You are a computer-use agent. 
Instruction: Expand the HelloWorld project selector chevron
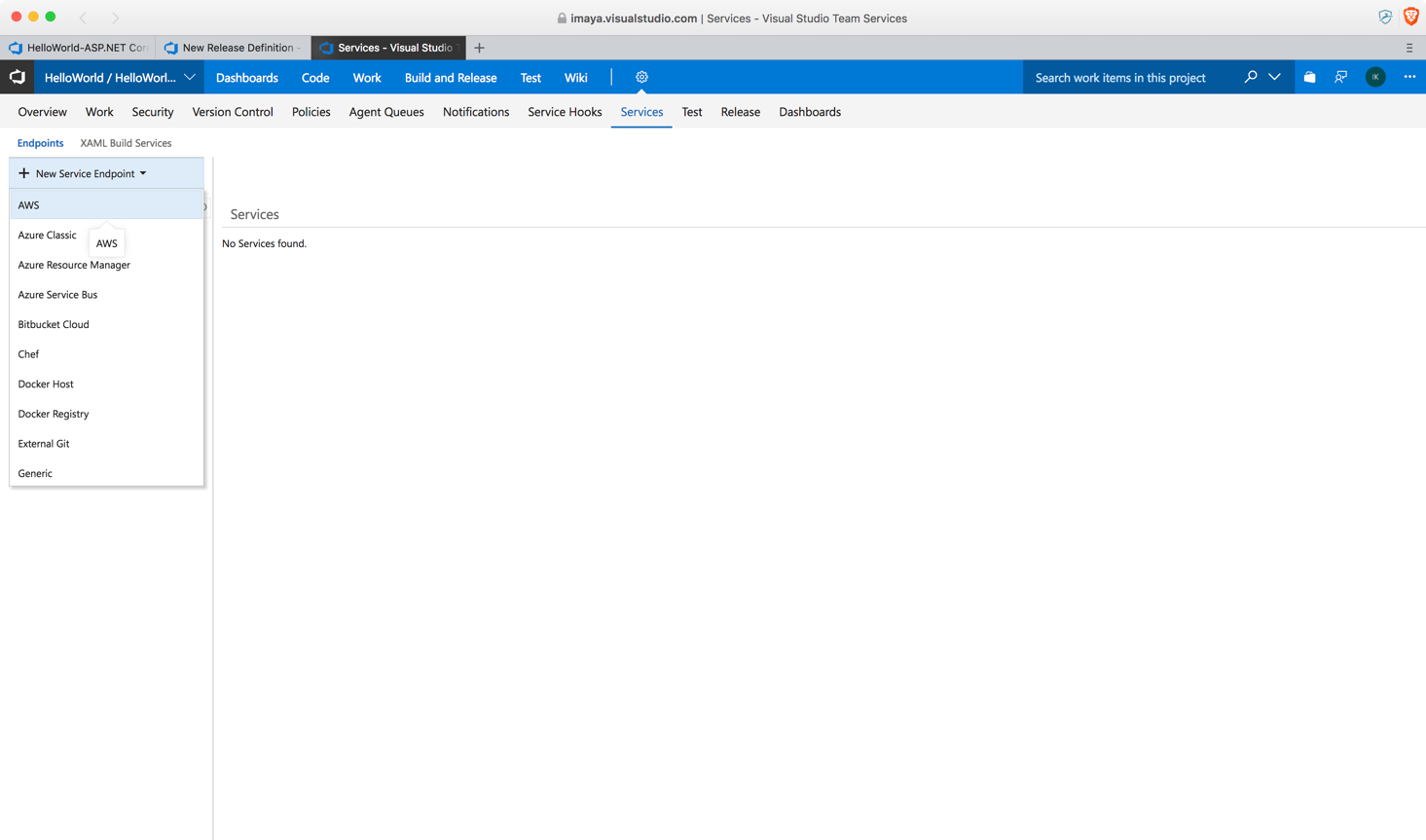190,77
